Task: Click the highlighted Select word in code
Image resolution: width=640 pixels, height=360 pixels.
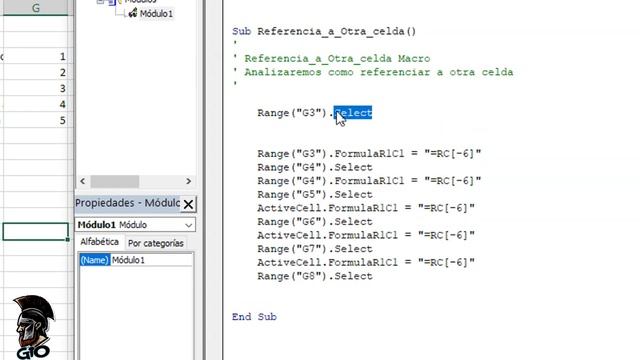Action: click(x=353, y=113)
